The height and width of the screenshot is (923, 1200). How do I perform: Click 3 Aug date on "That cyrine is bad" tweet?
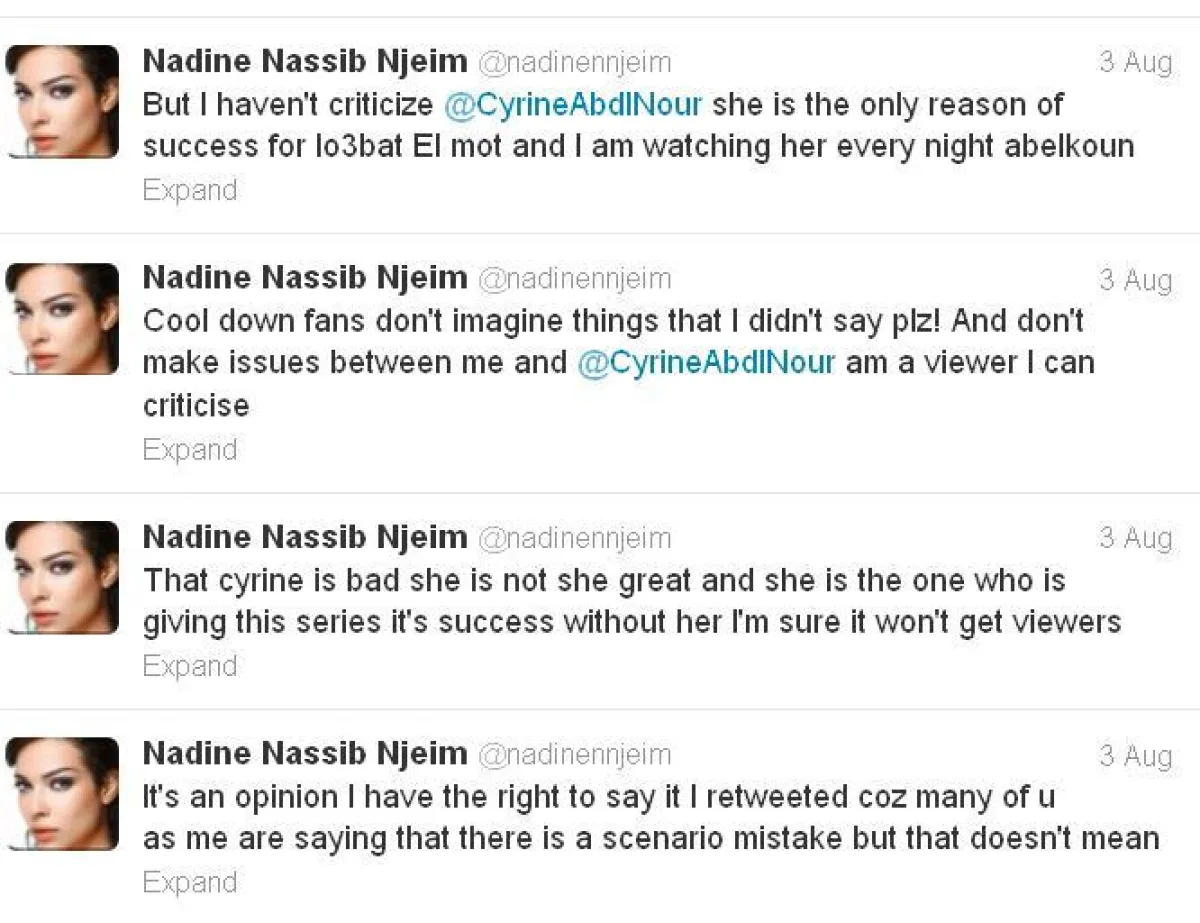[1135, 538]
